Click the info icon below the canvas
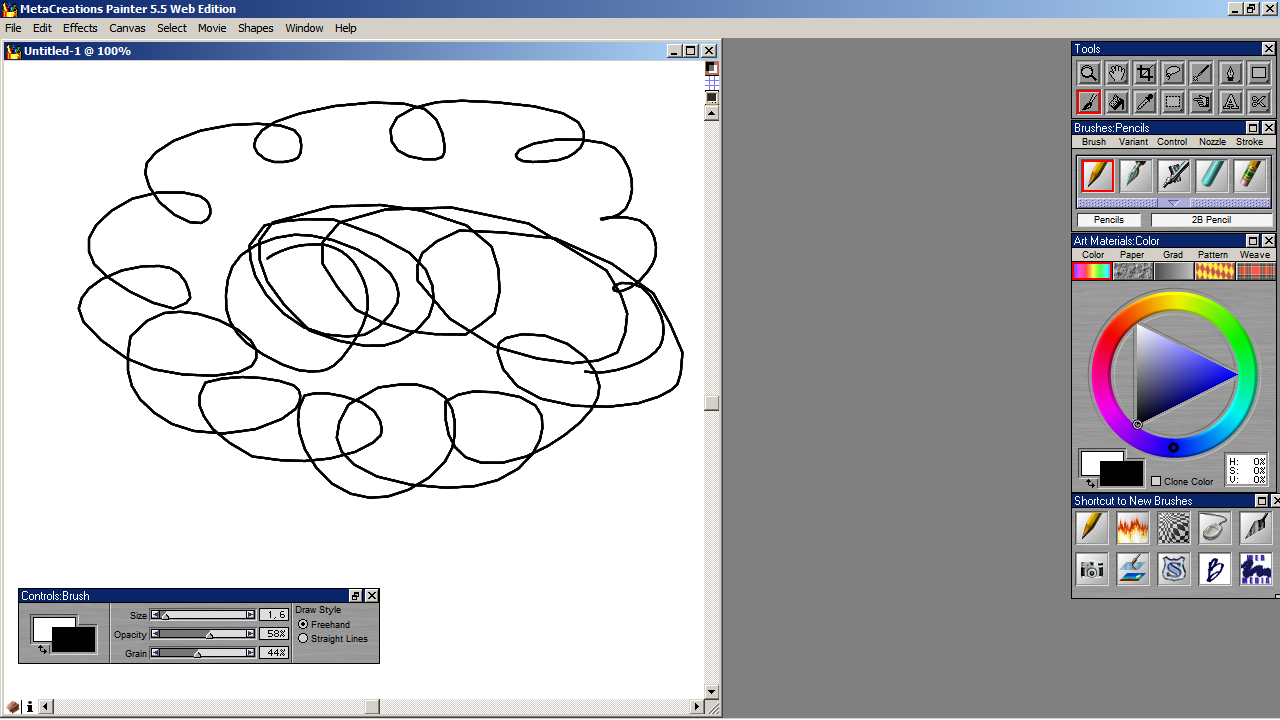Image resolution: width=1280 pixels, height=720 pixels. (30, 707)
